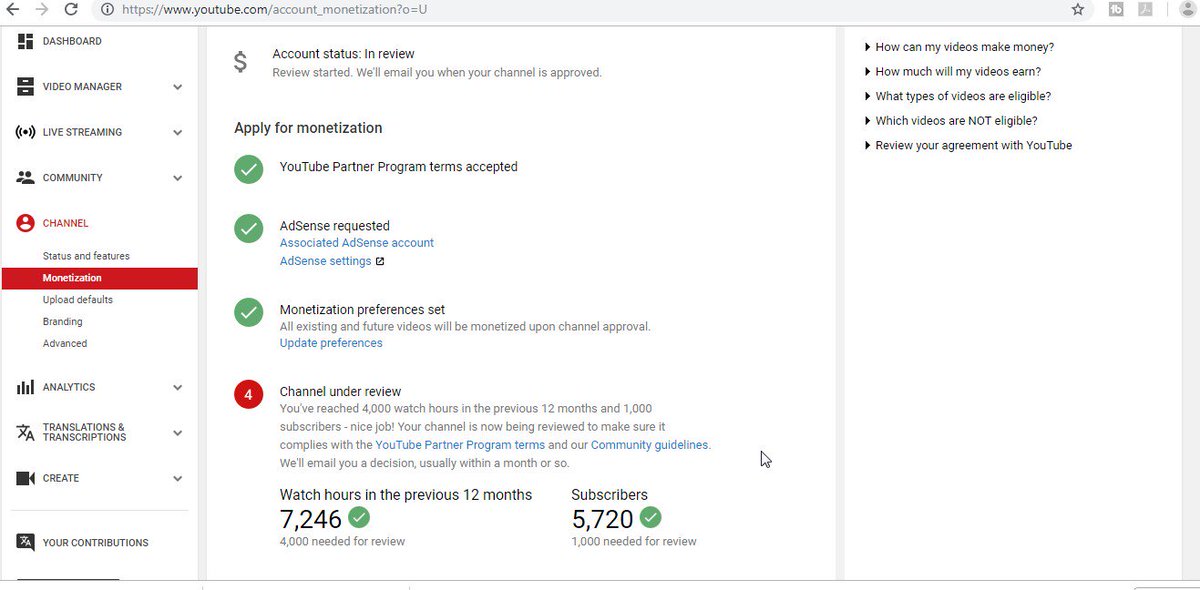Image resolution: width=1200 pixels, height=590 pixels.
Task: Expand the Video Manager chevron
Action: coord(177,87)
